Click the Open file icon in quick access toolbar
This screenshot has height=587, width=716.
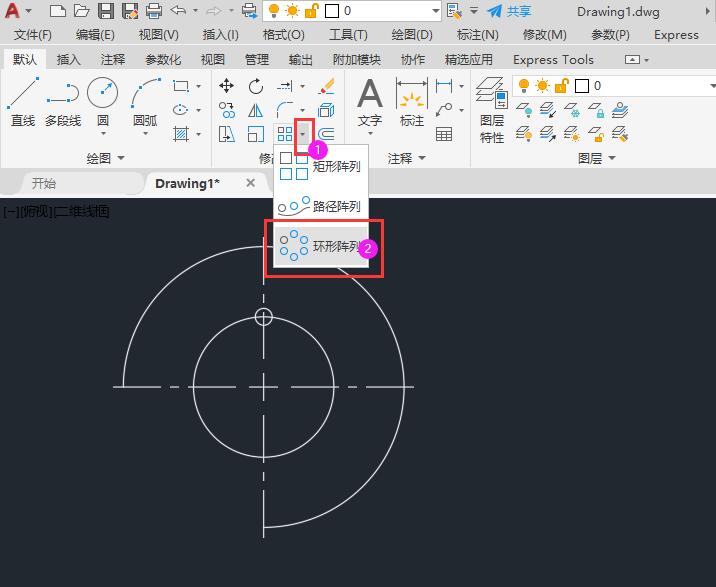point(81,11)
